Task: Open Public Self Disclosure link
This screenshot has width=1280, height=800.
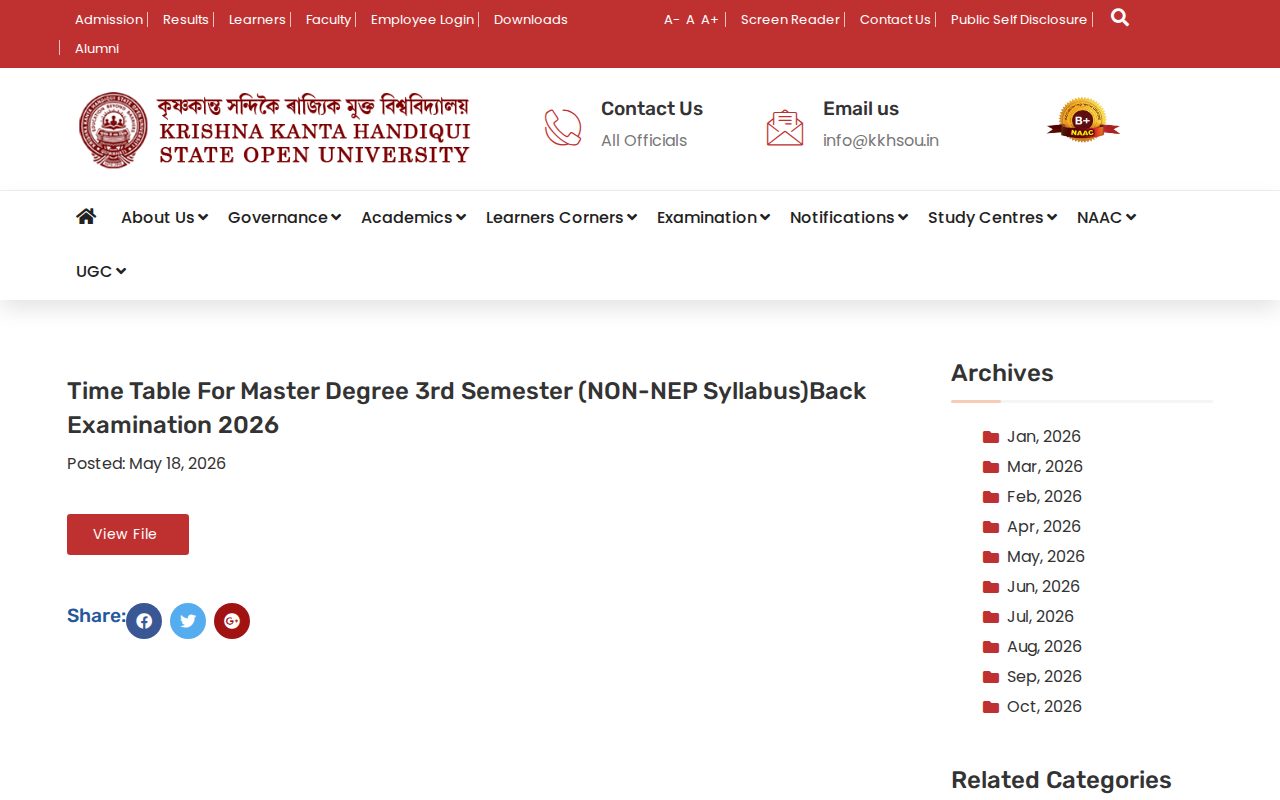Action: (x=1019, y=19)
